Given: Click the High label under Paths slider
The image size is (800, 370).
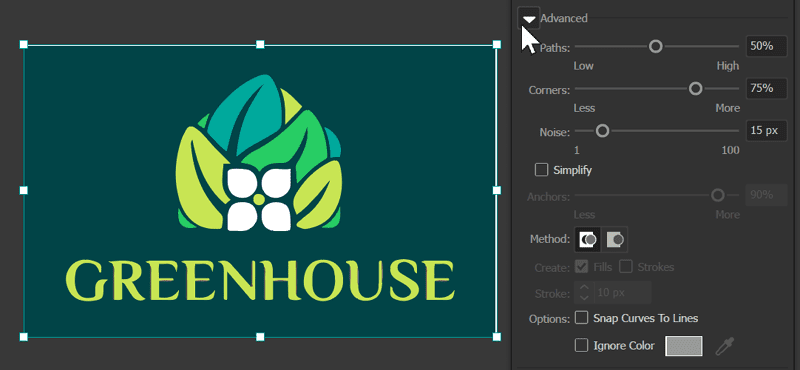Looking at the screenshot, I should coord(728,66).
